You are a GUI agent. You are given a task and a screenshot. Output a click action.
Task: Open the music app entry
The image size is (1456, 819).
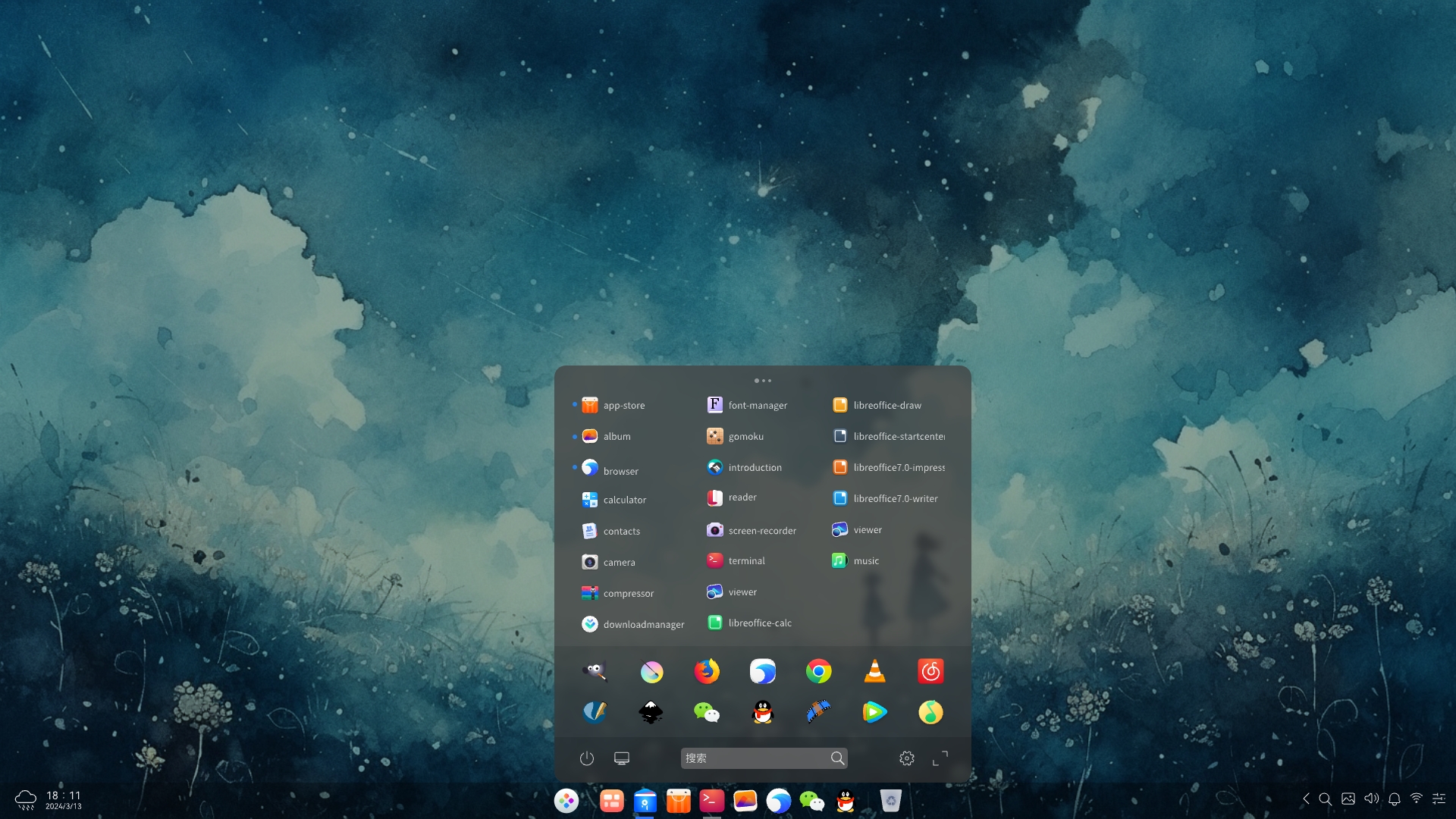pyautogui.click(x=855, y=560)
